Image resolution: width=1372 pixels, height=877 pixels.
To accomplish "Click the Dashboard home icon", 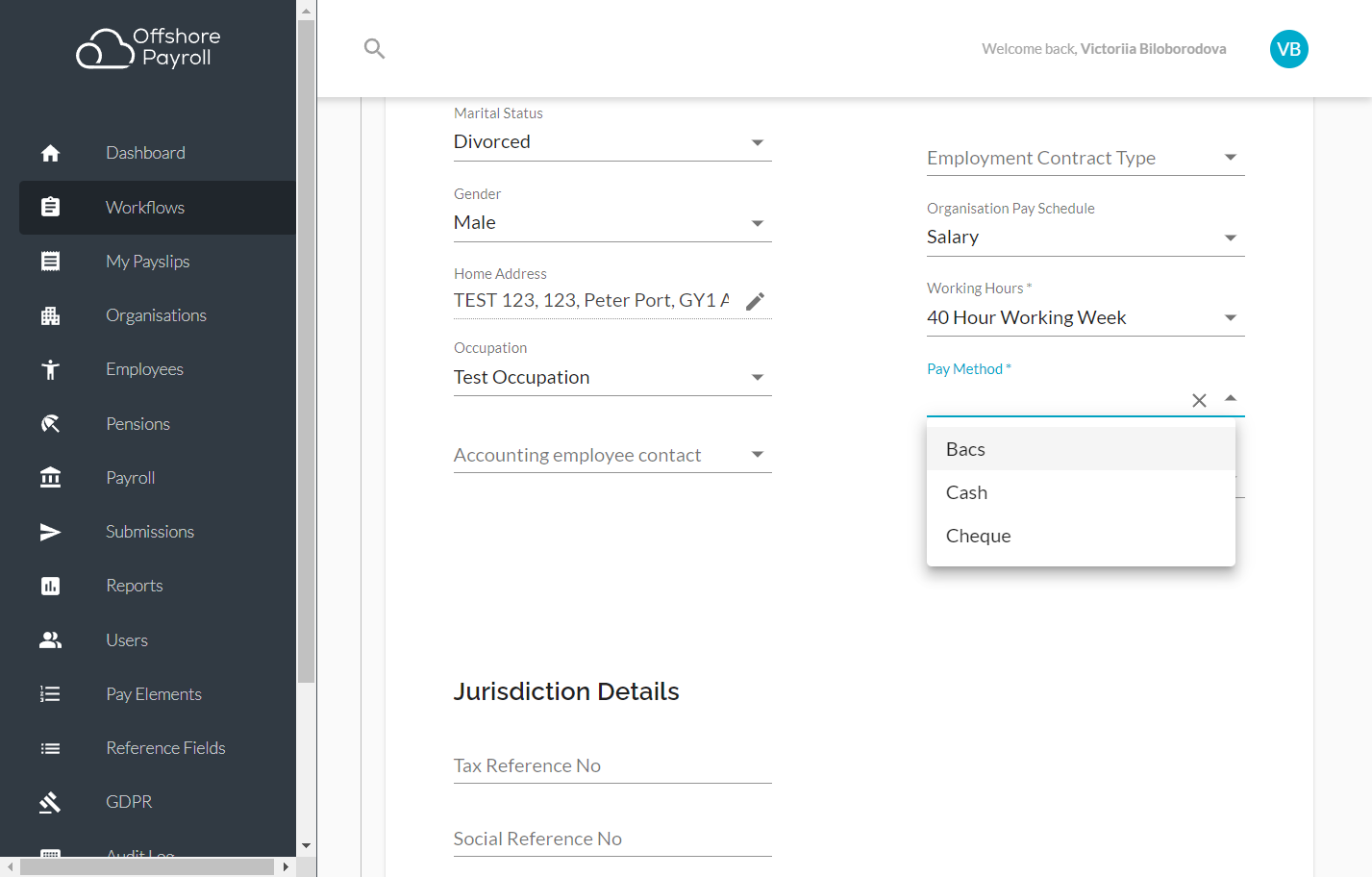I will point(51,153).
